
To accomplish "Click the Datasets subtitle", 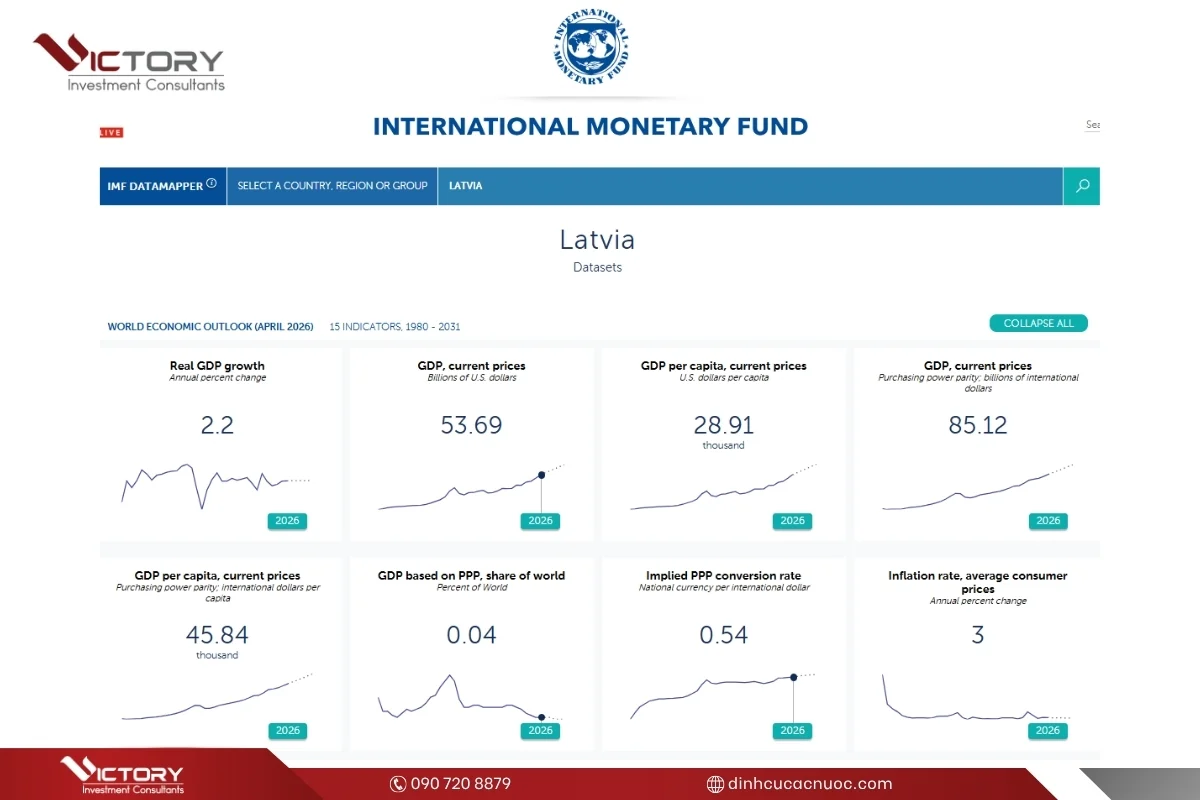I will (x=597, y=268).
